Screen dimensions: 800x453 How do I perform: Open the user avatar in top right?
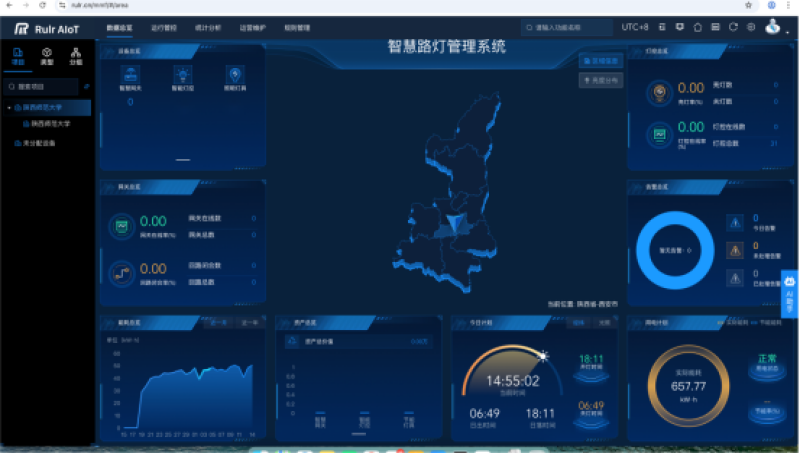[x=772, y=27]
